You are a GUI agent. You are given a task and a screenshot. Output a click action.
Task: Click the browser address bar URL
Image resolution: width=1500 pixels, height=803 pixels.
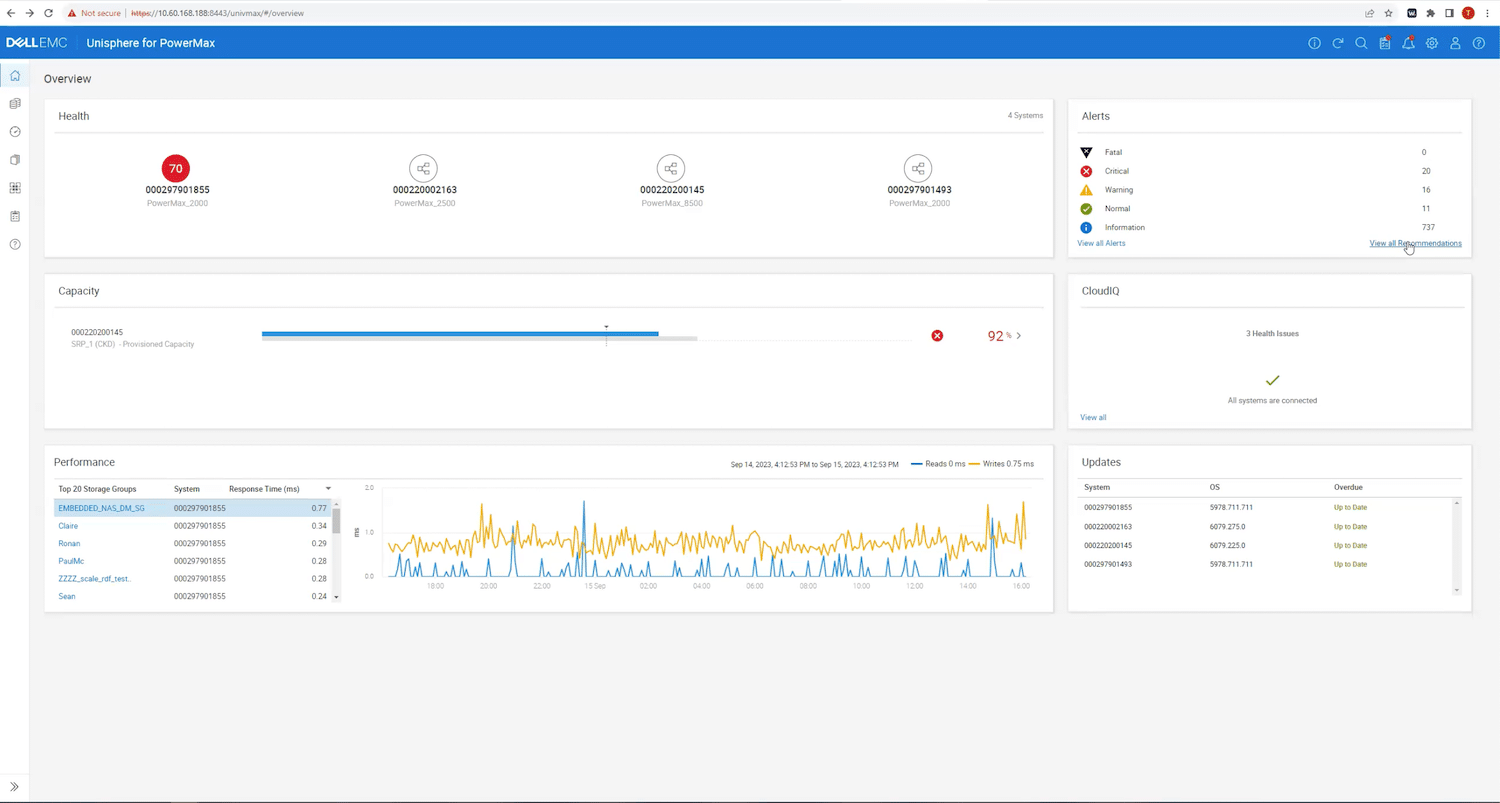point(217,13)
